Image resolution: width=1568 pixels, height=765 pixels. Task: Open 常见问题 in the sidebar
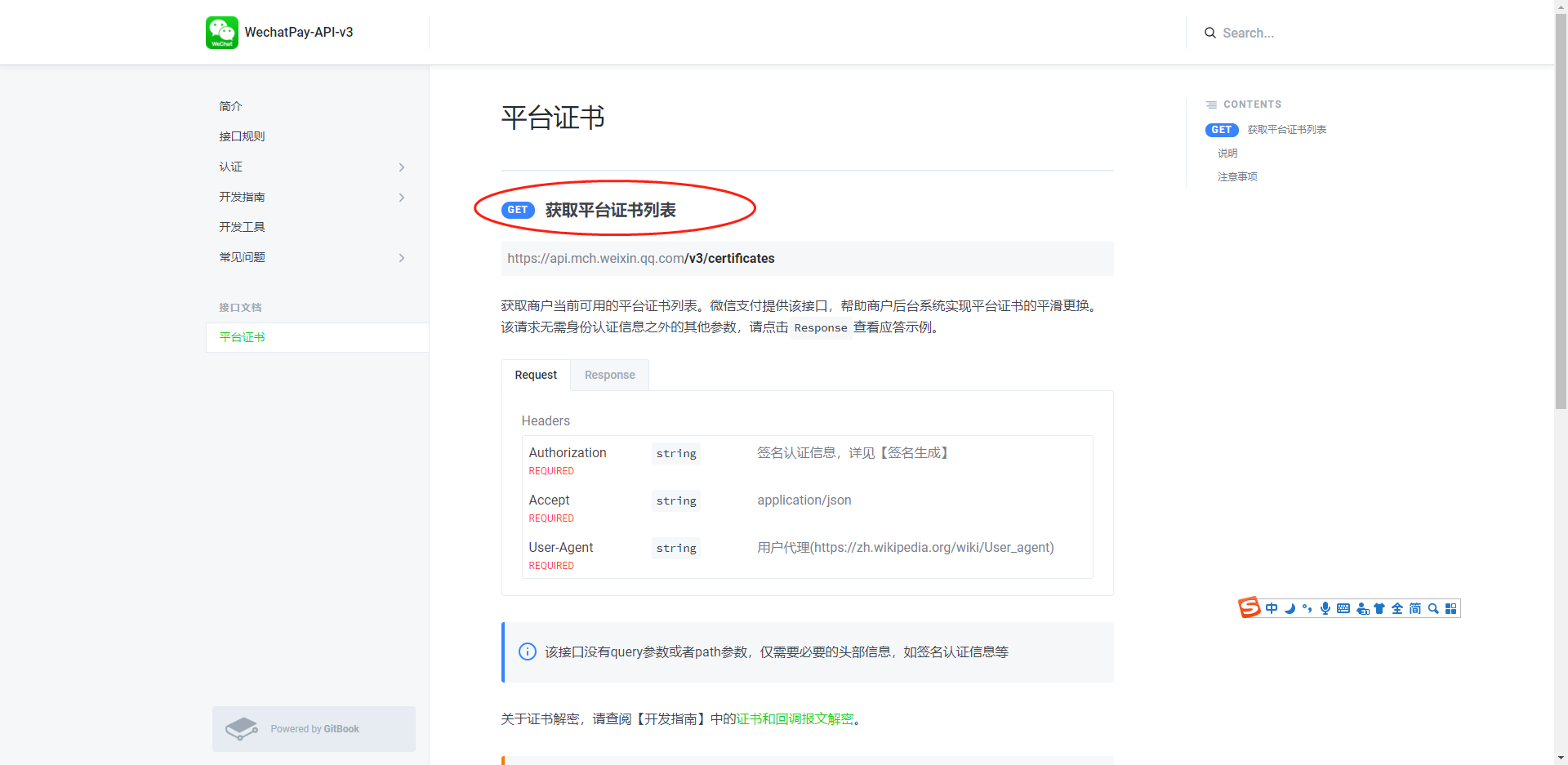click(x=242, y=257)
